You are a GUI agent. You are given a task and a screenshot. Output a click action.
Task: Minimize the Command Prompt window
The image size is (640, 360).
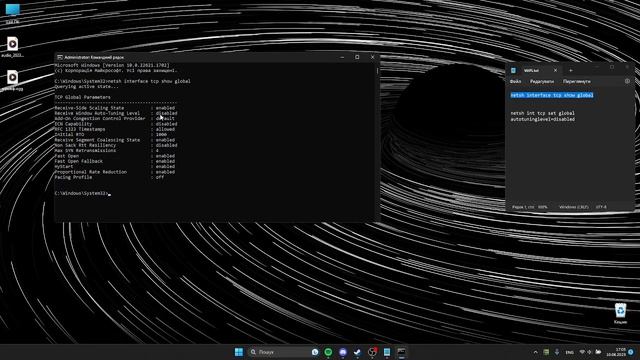pyautogui.click(x=342, y=57)
